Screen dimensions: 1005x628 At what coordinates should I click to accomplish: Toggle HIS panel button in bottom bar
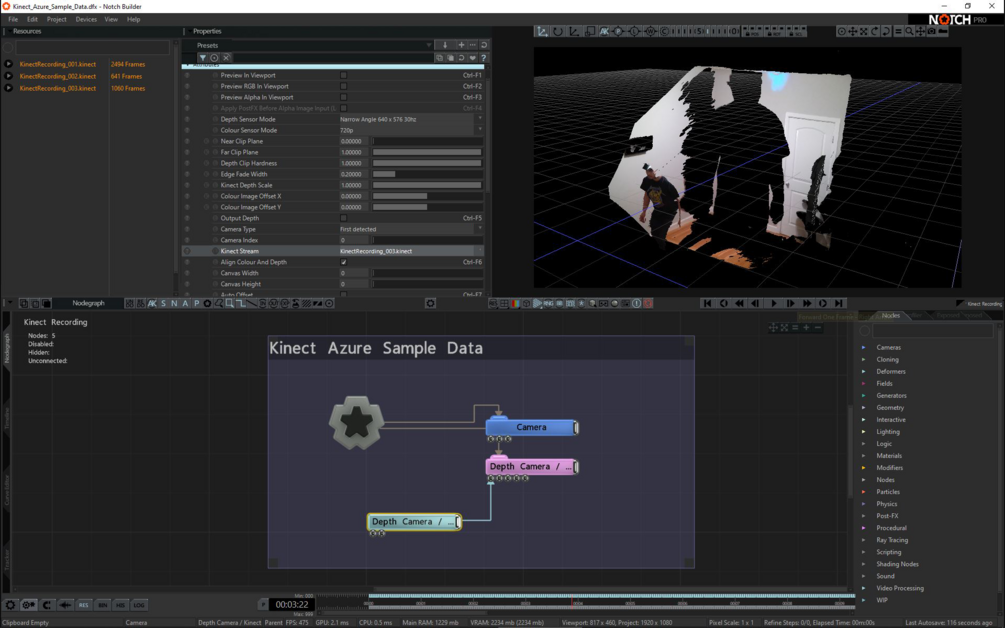120,604
